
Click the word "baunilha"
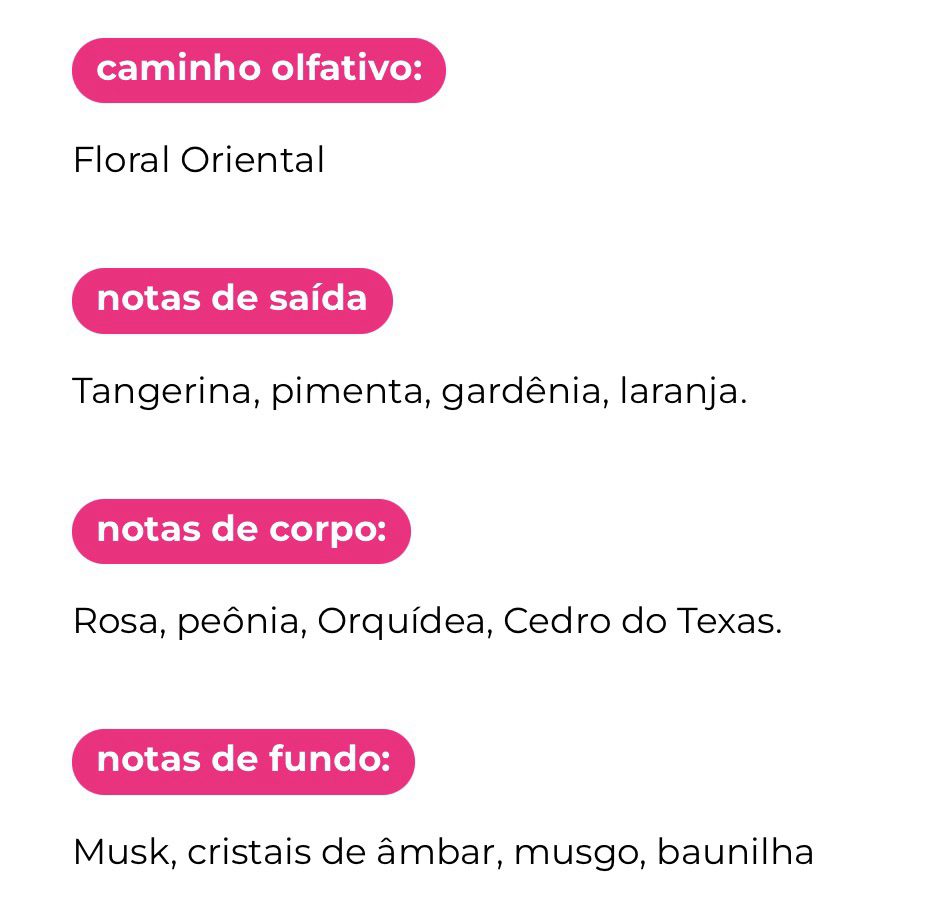[x=734, y=853]
